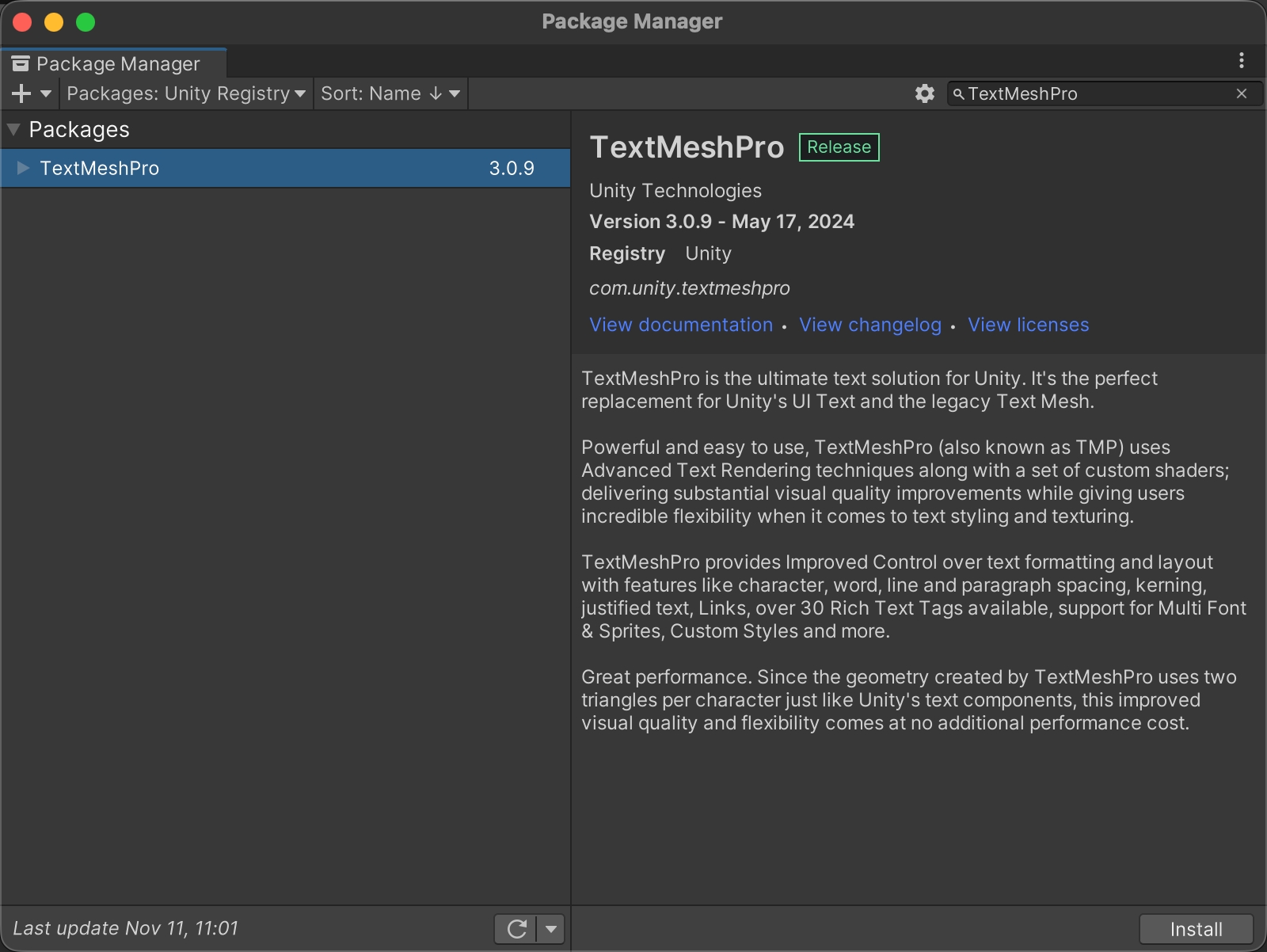Open the three-dot window options menu
Screen dimensions: 1267x952
point(1241,60)
